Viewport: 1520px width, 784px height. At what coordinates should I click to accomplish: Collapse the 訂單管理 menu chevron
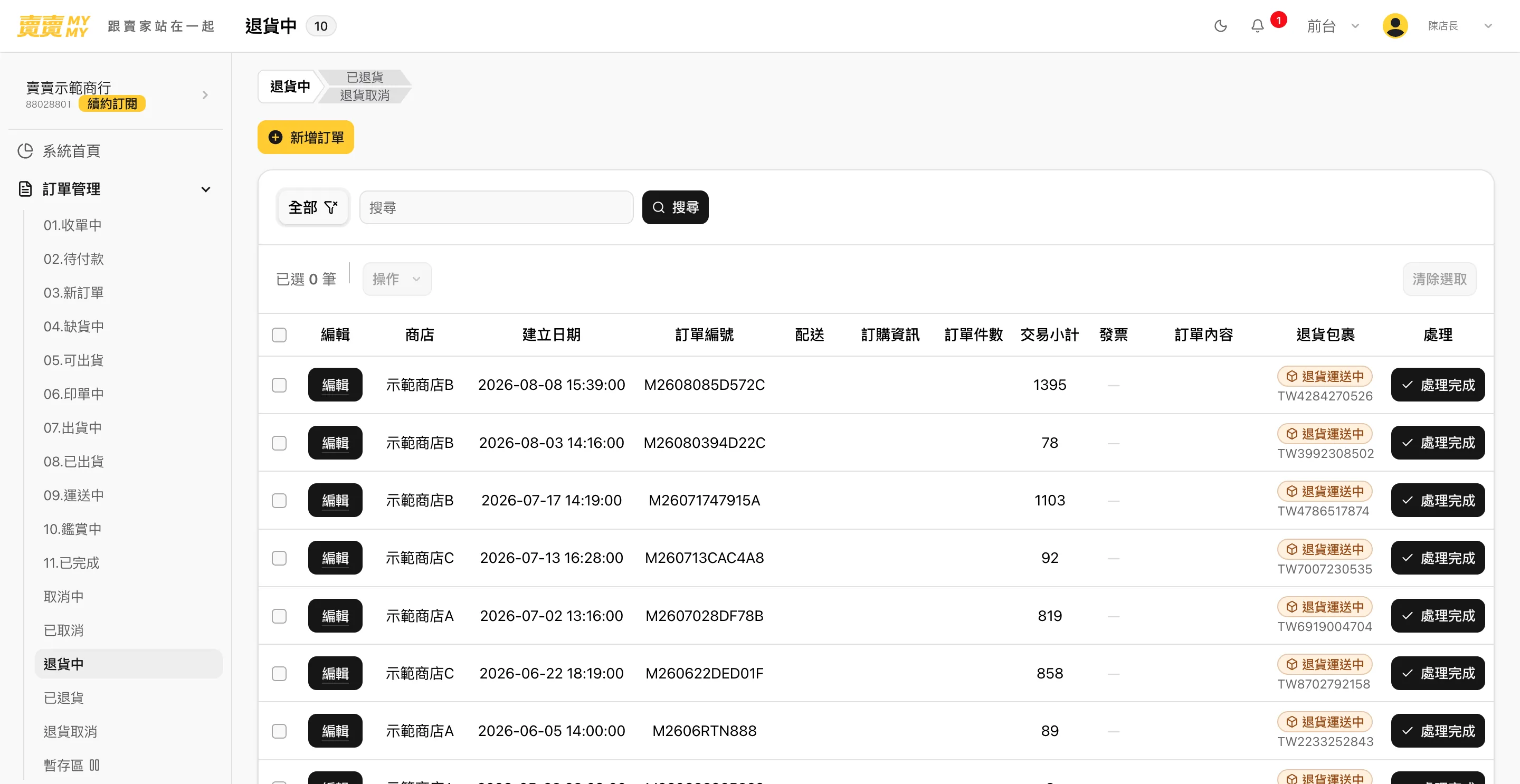click(205, 189)
